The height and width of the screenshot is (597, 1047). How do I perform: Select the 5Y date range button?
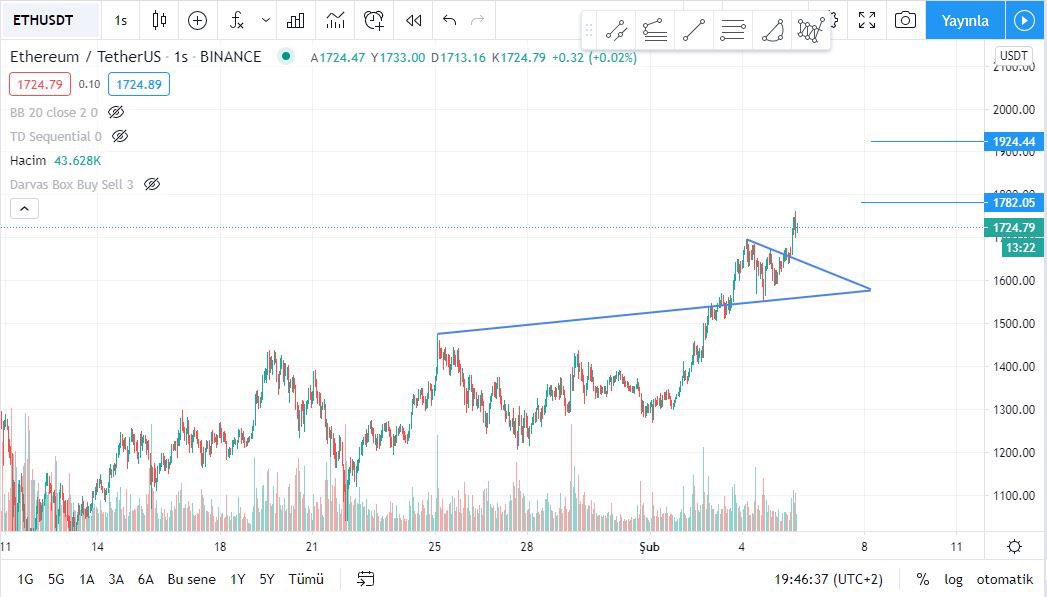tap(267, 579)
